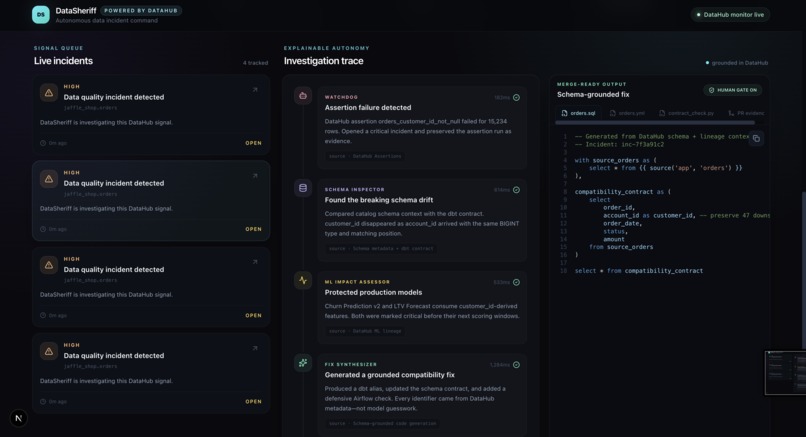
Task: Click the 'Autonomous data incident command' subtitle
Action: tap(106, 21)
